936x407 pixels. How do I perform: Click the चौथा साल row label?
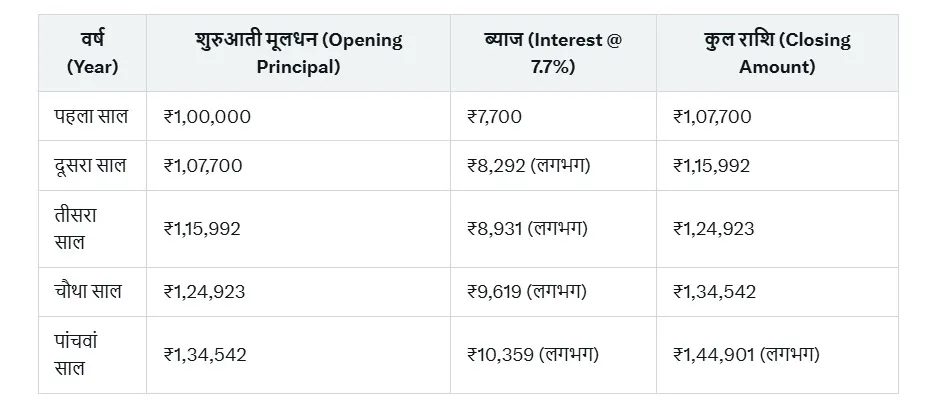pos(88,291)
